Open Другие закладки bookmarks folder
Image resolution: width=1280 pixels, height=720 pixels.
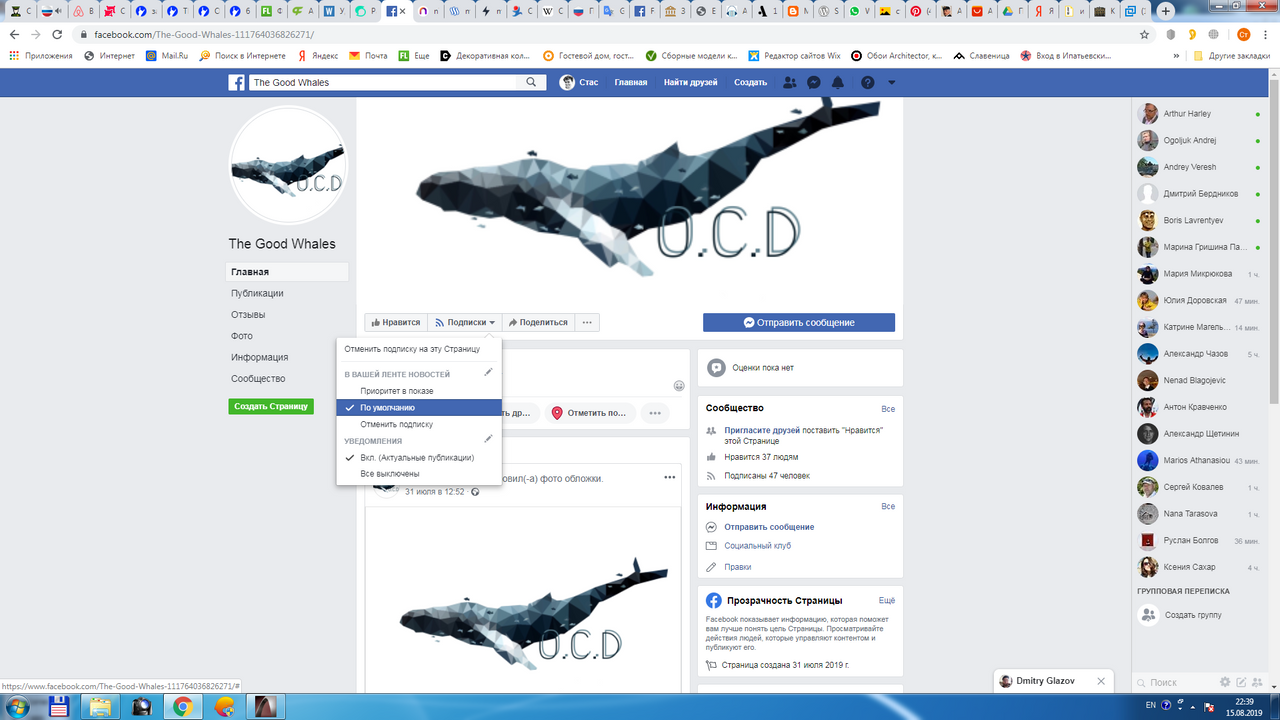(1231, 56)
